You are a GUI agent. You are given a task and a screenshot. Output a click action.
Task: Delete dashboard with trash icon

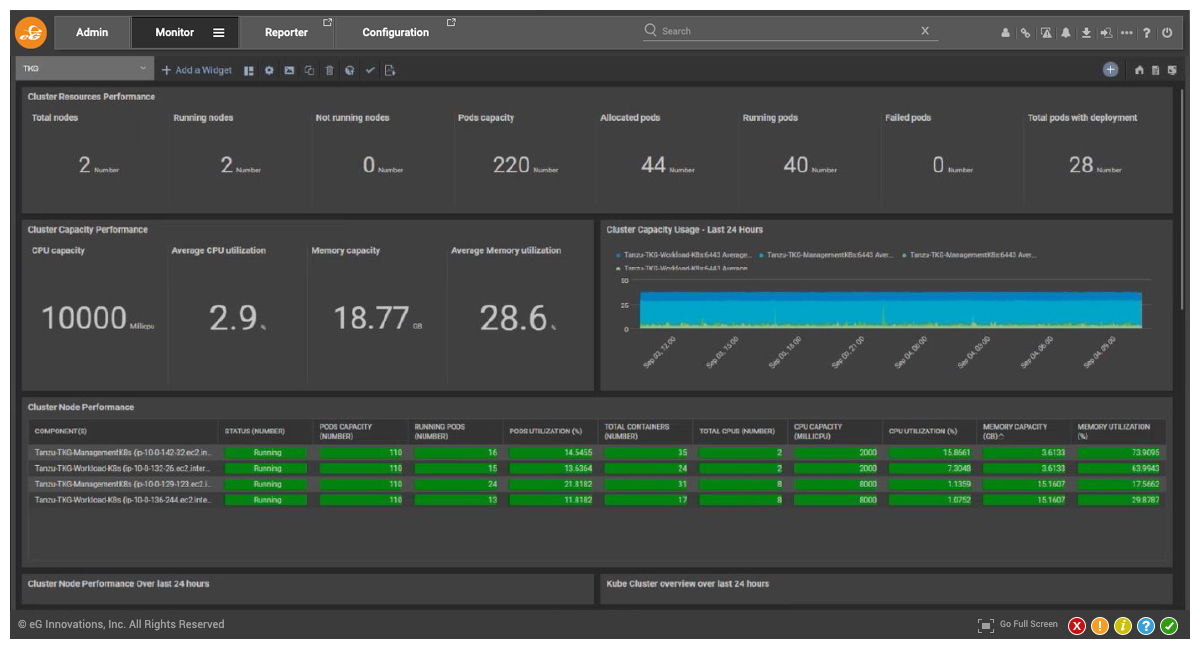(329, 70)
